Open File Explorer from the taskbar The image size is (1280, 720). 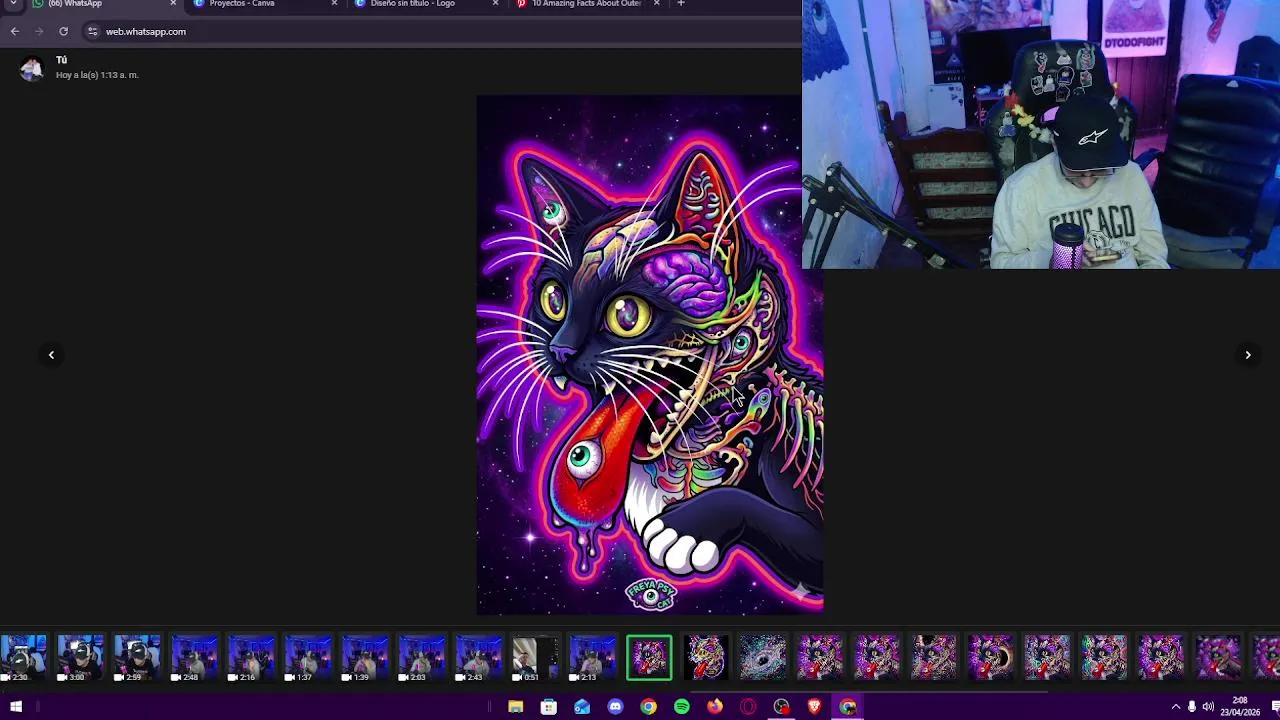[x=516, y=707]
